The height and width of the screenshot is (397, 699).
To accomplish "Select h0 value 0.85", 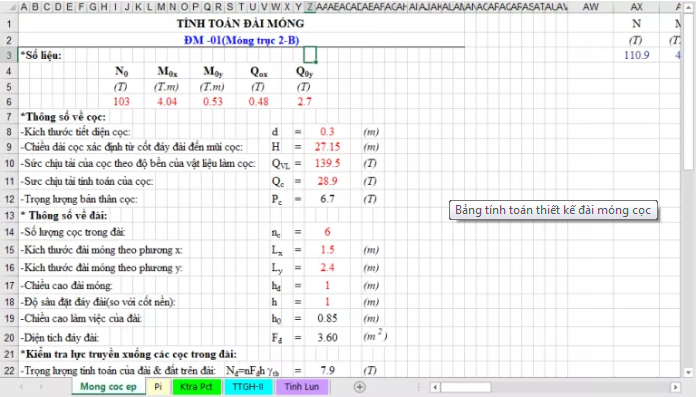I will (x=327, y=319).
